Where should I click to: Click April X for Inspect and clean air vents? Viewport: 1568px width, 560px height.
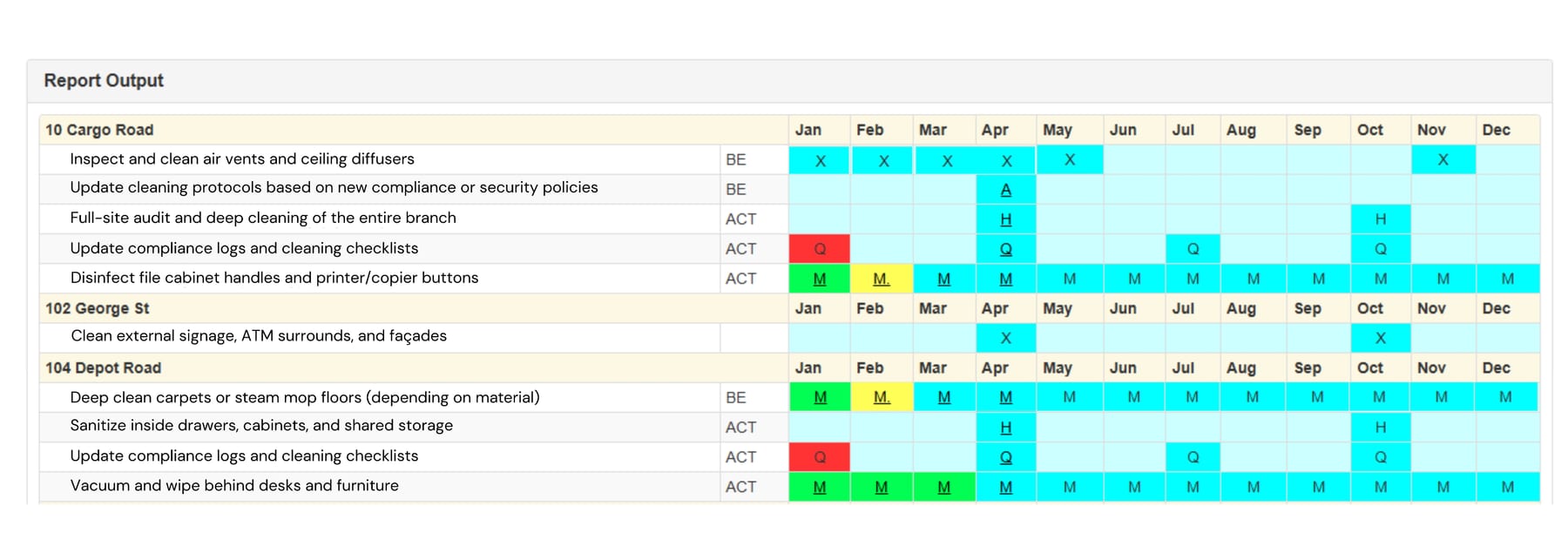tap(1006, 160)
